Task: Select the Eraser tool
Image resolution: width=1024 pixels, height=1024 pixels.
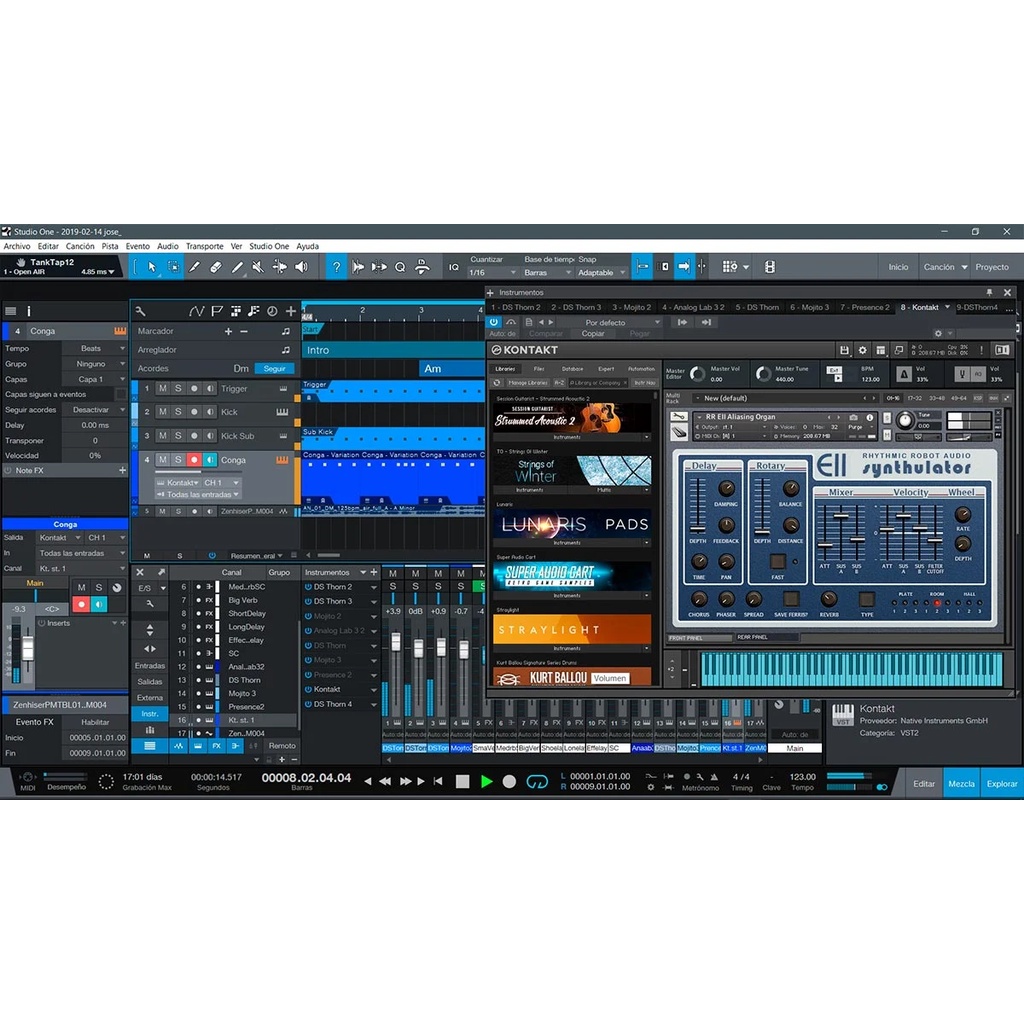Action: tap(216, 267)
